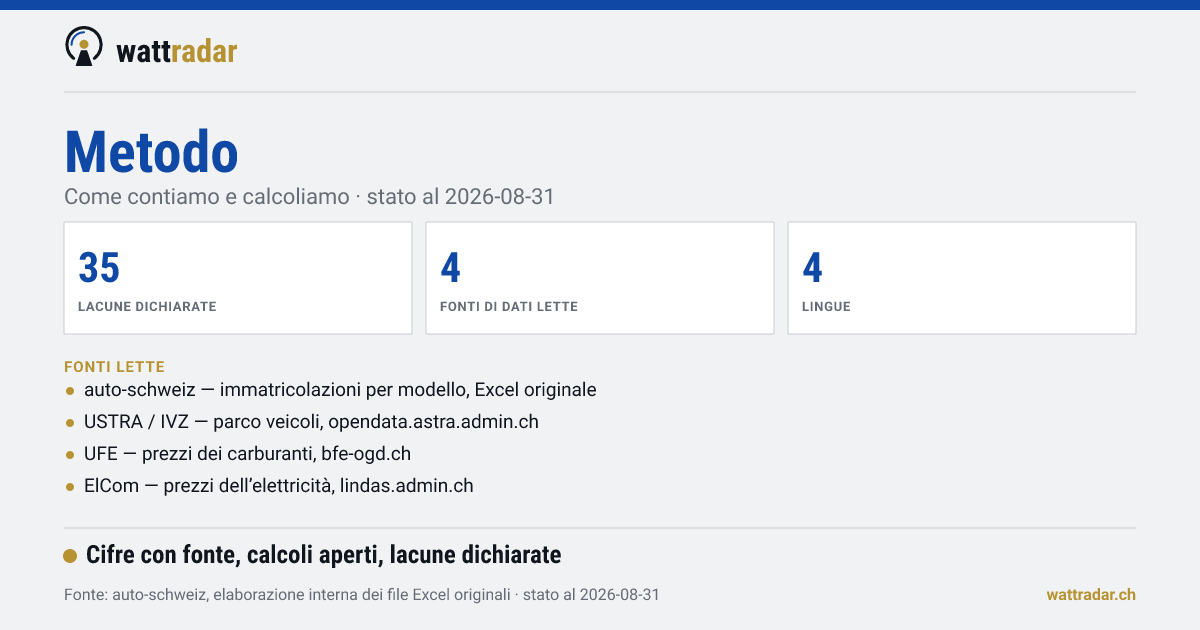Click the 35 lacune dichiarate stat card

(238, 278)
